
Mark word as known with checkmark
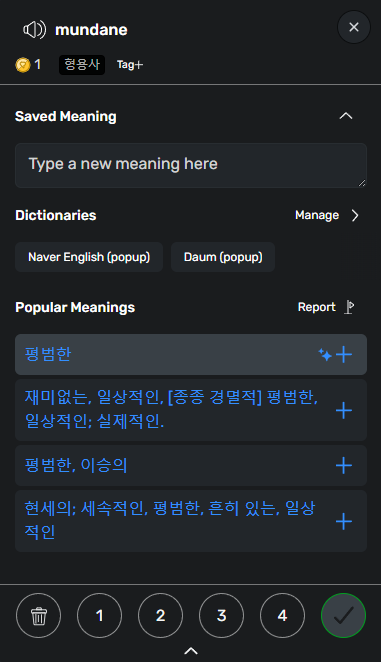click(343, 616)
